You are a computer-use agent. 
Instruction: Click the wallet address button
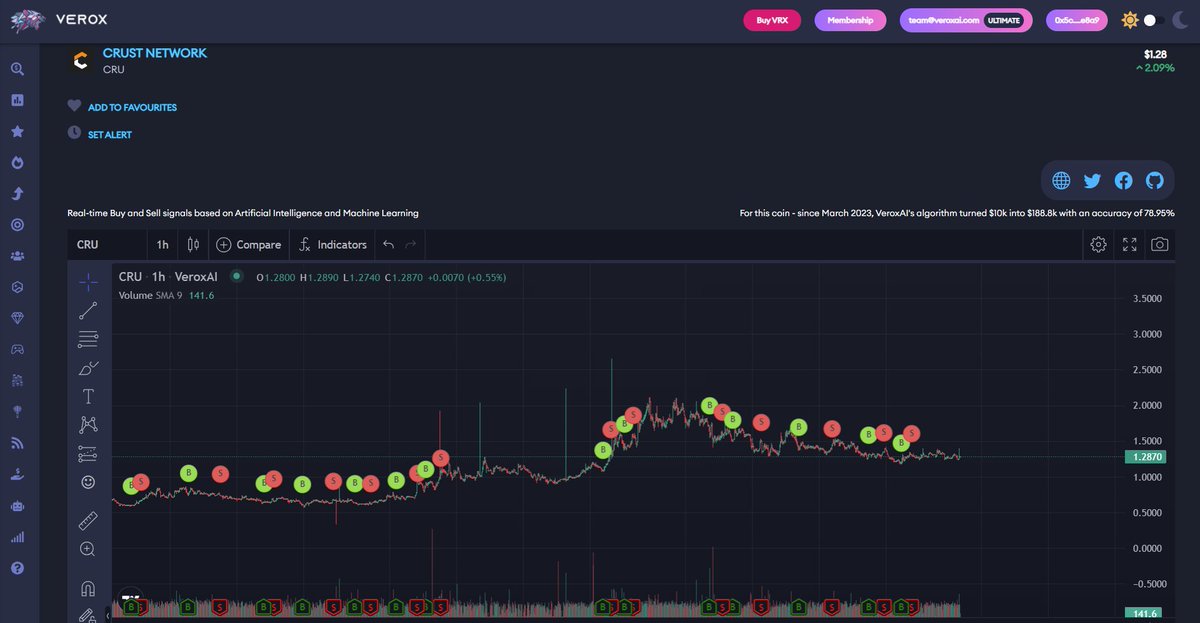[x=1077, y=20]
